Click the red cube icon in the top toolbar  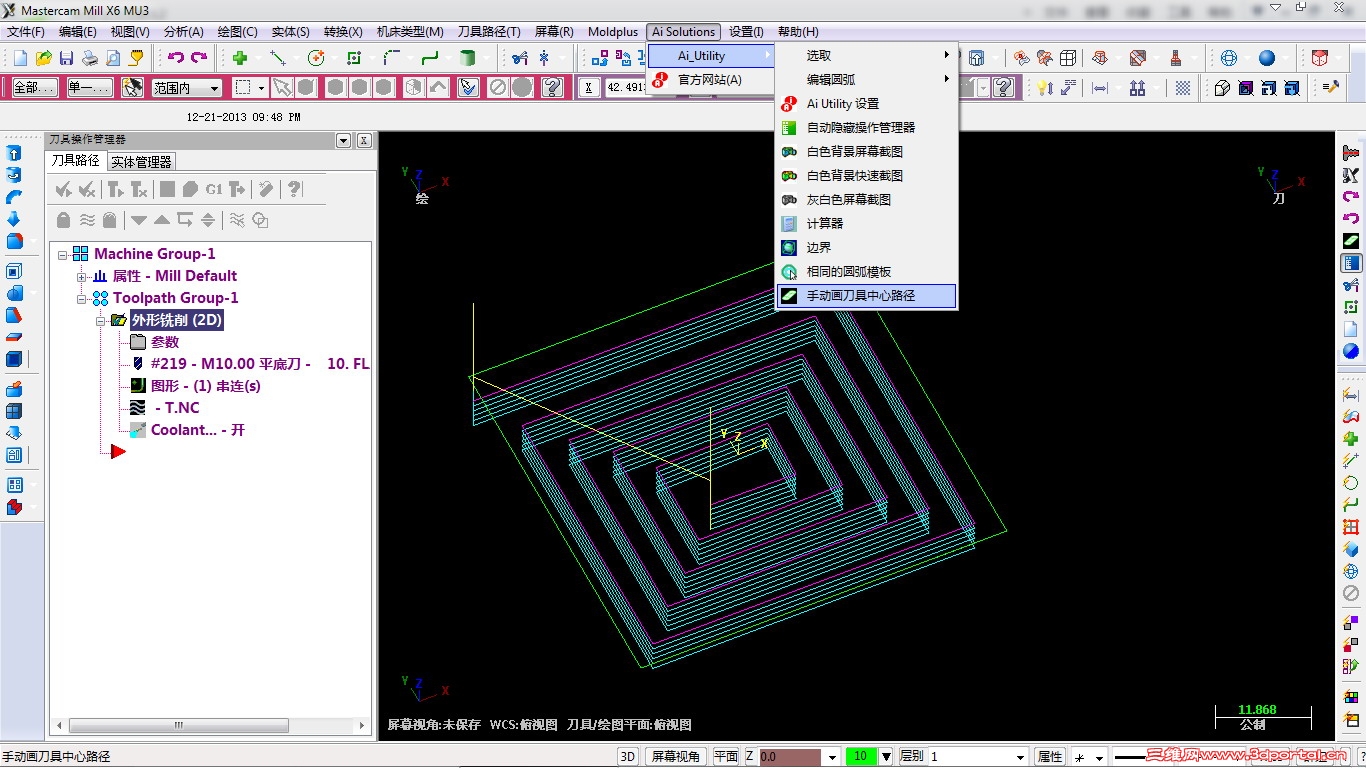tap(1320, 58)
